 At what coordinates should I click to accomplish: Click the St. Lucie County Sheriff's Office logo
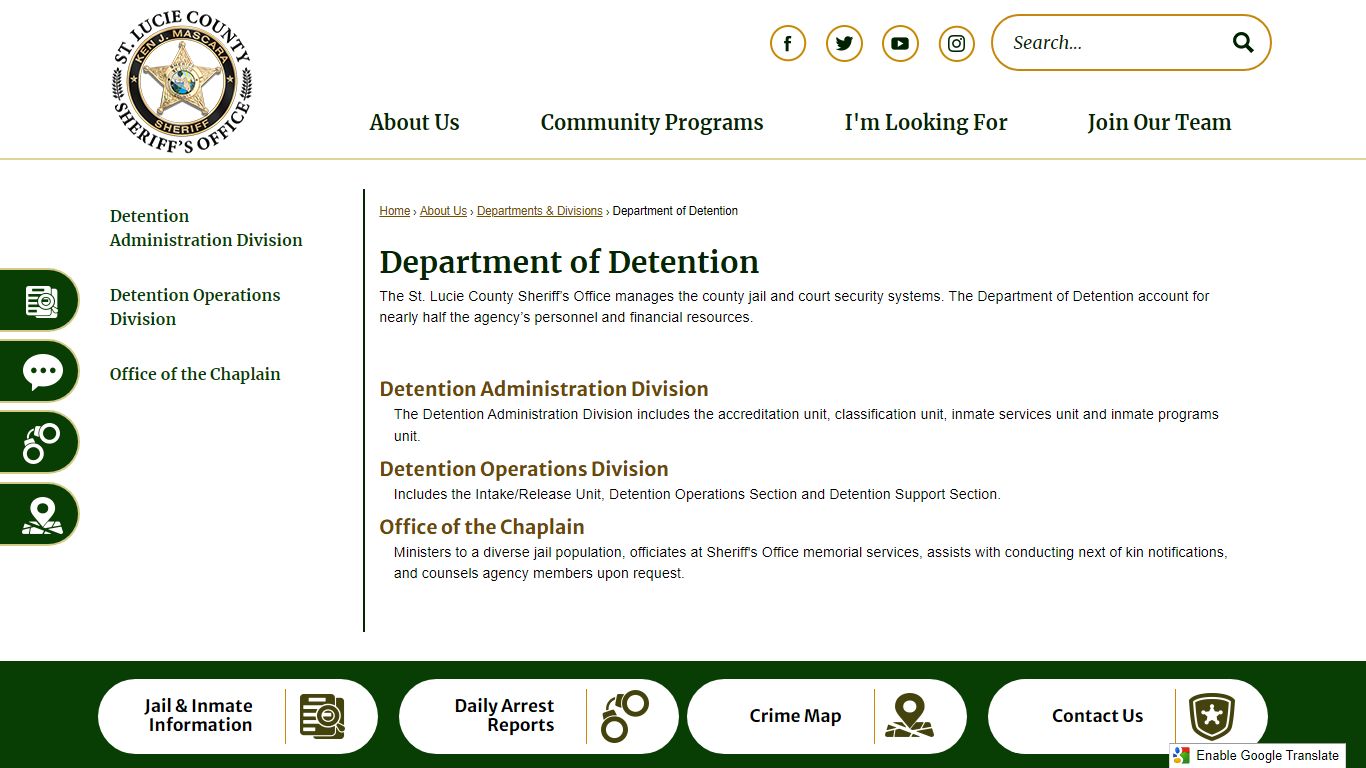182,82
